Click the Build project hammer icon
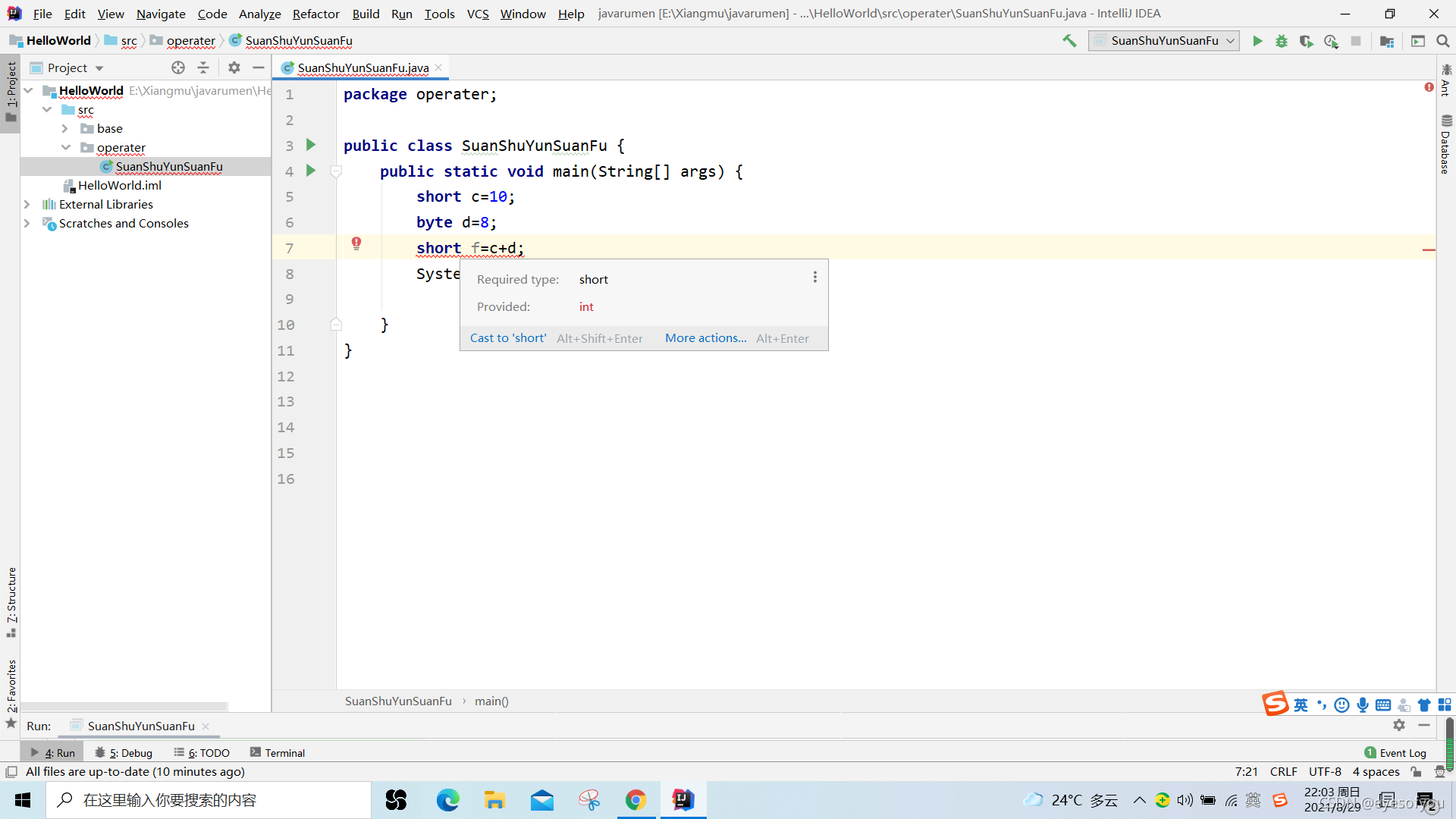 (x=1069, y=41)
